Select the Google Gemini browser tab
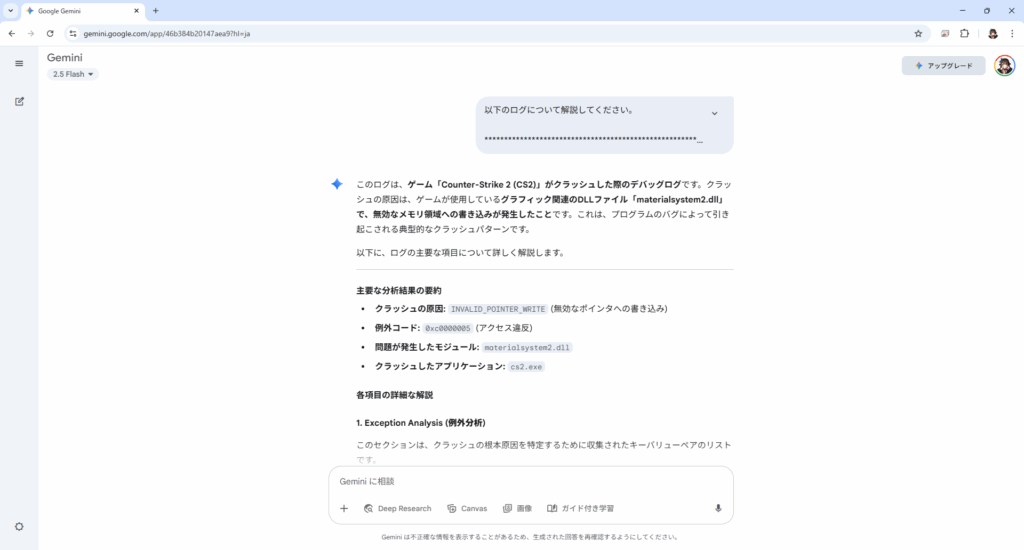This screenshot has width=1024, height=550. coord(82,11)
